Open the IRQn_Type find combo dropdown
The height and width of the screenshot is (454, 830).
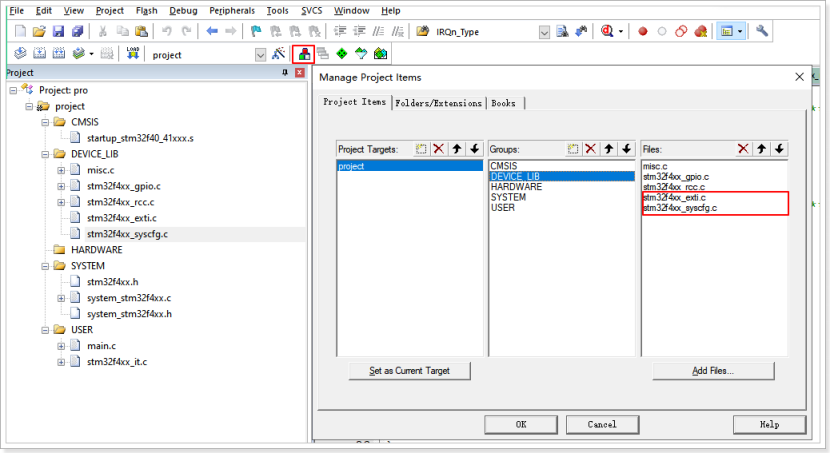544,32
